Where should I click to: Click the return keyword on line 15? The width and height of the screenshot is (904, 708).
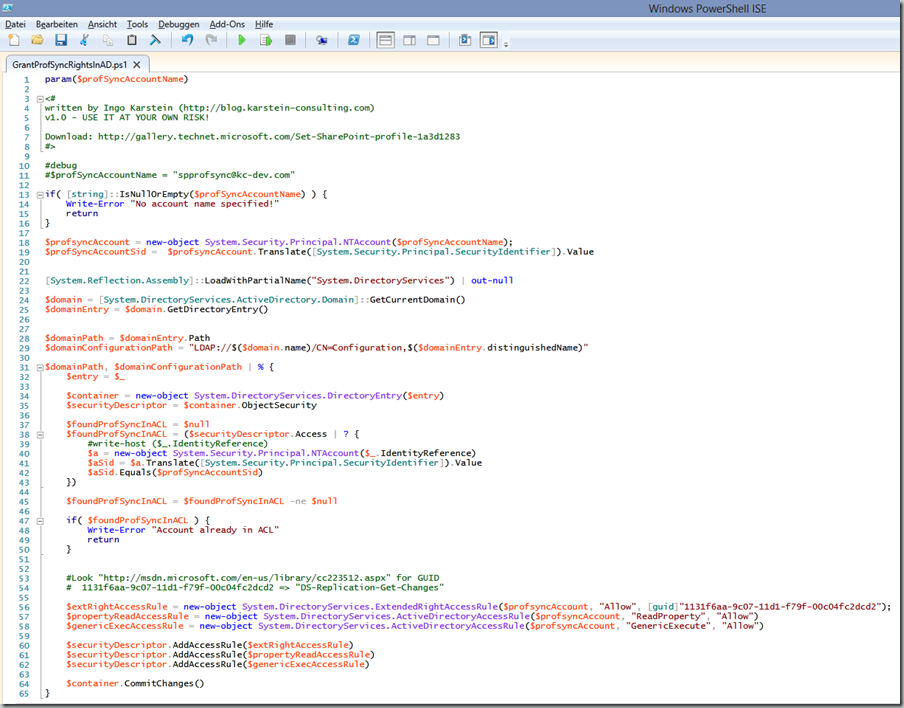[82, 213]
